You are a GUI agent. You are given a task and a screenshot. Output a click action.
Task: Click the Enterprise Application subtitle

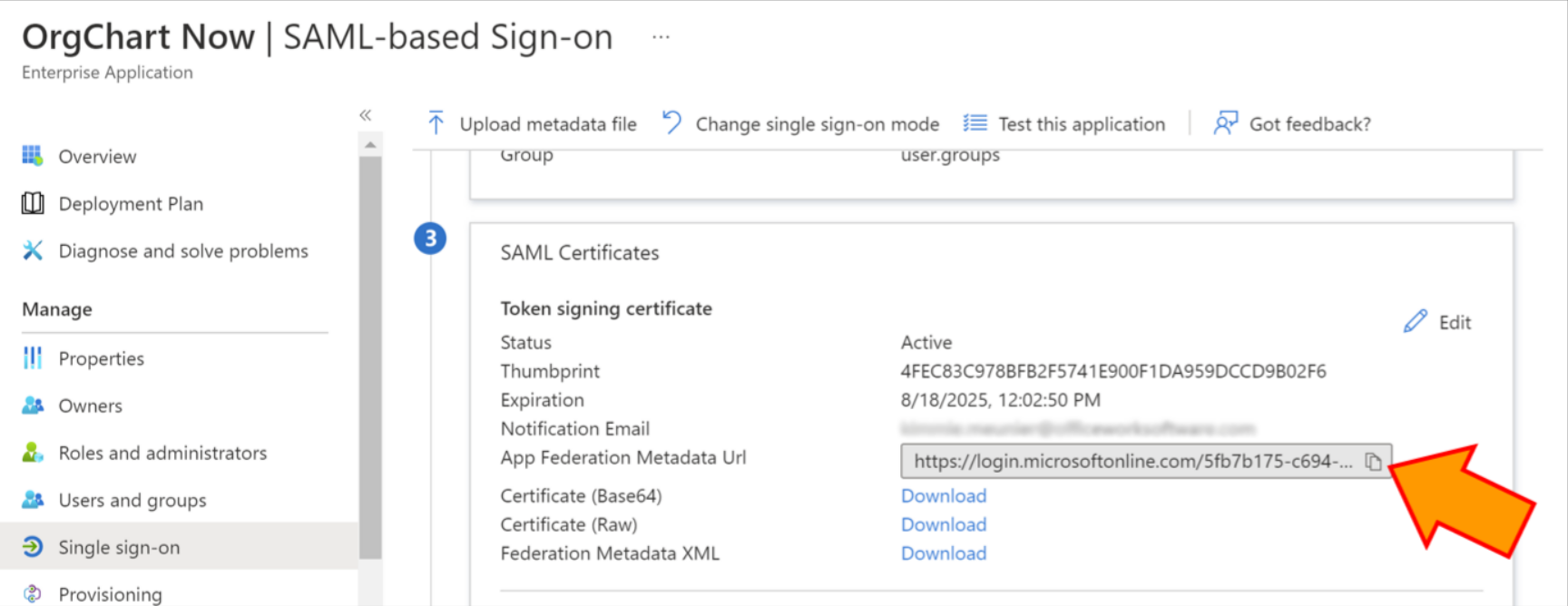point(107,73)
